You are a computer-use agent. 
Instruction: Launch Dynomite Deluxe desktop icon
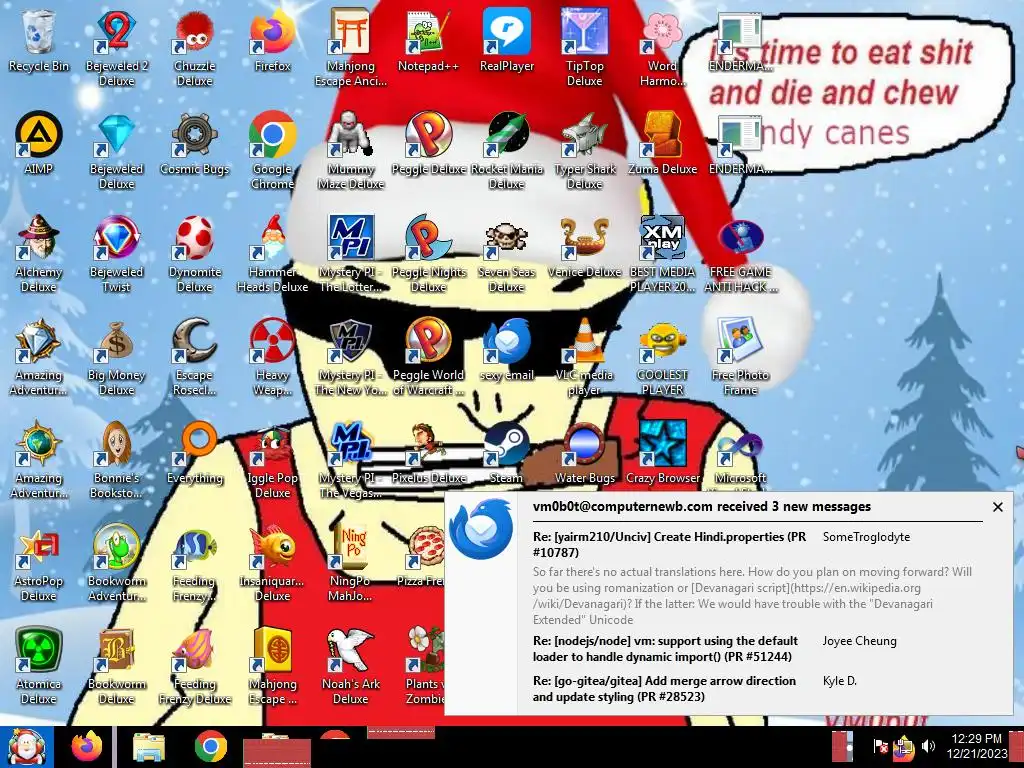click(195, 253)
